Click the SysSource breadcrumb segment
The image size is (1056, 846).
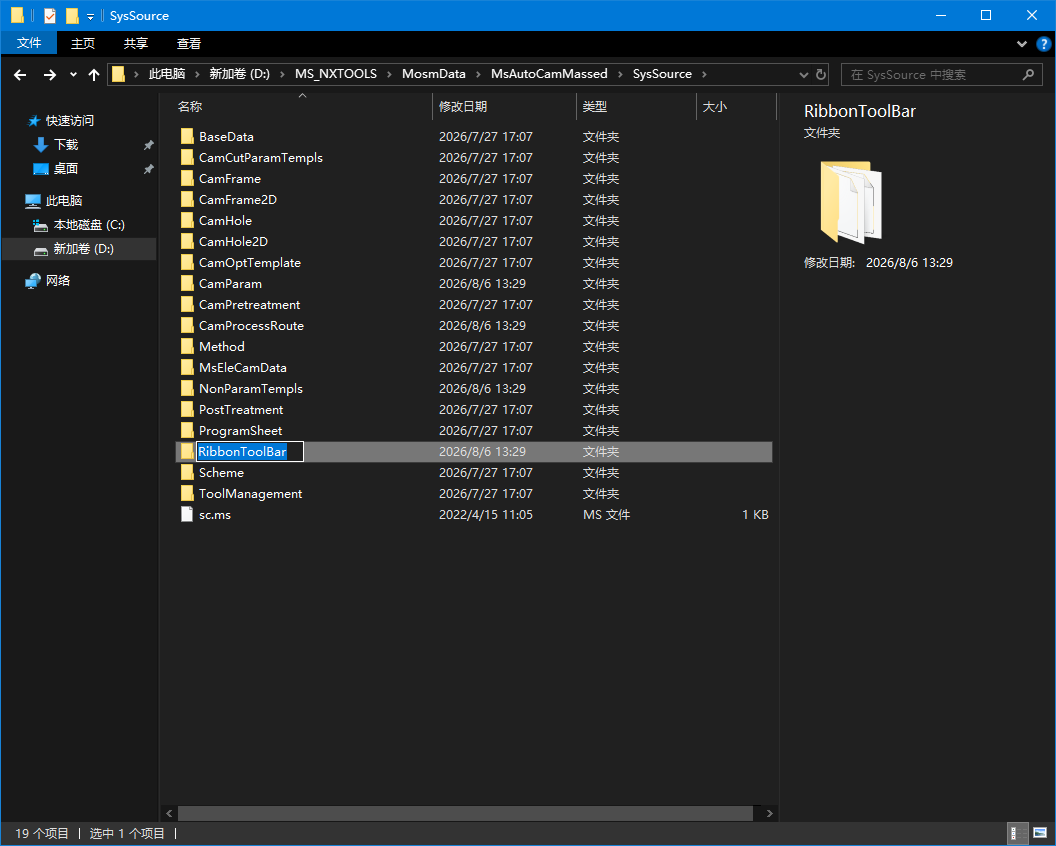(662, 74)
